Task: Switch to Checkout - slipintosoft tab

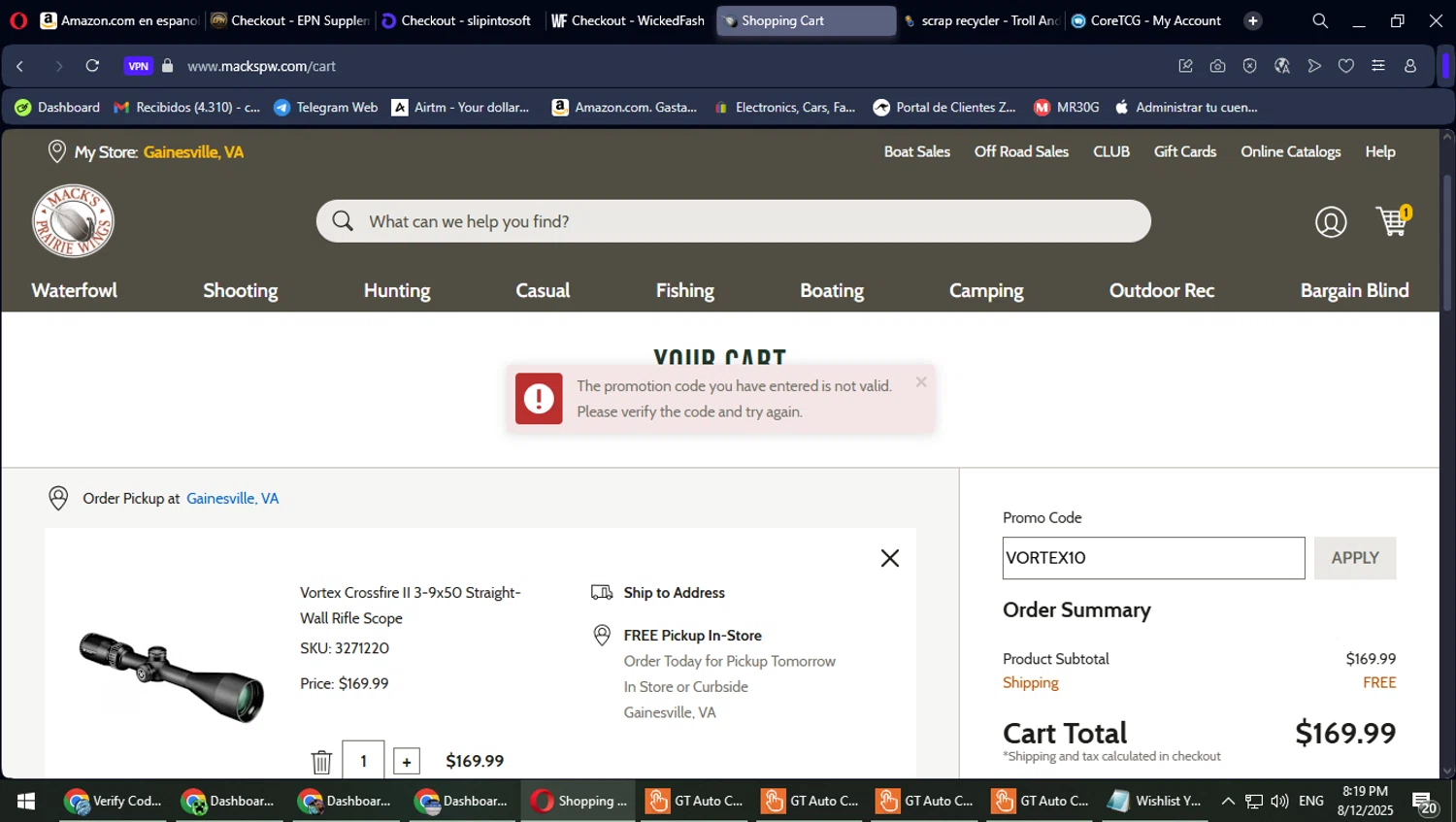Action: click(x=458, y=20)
